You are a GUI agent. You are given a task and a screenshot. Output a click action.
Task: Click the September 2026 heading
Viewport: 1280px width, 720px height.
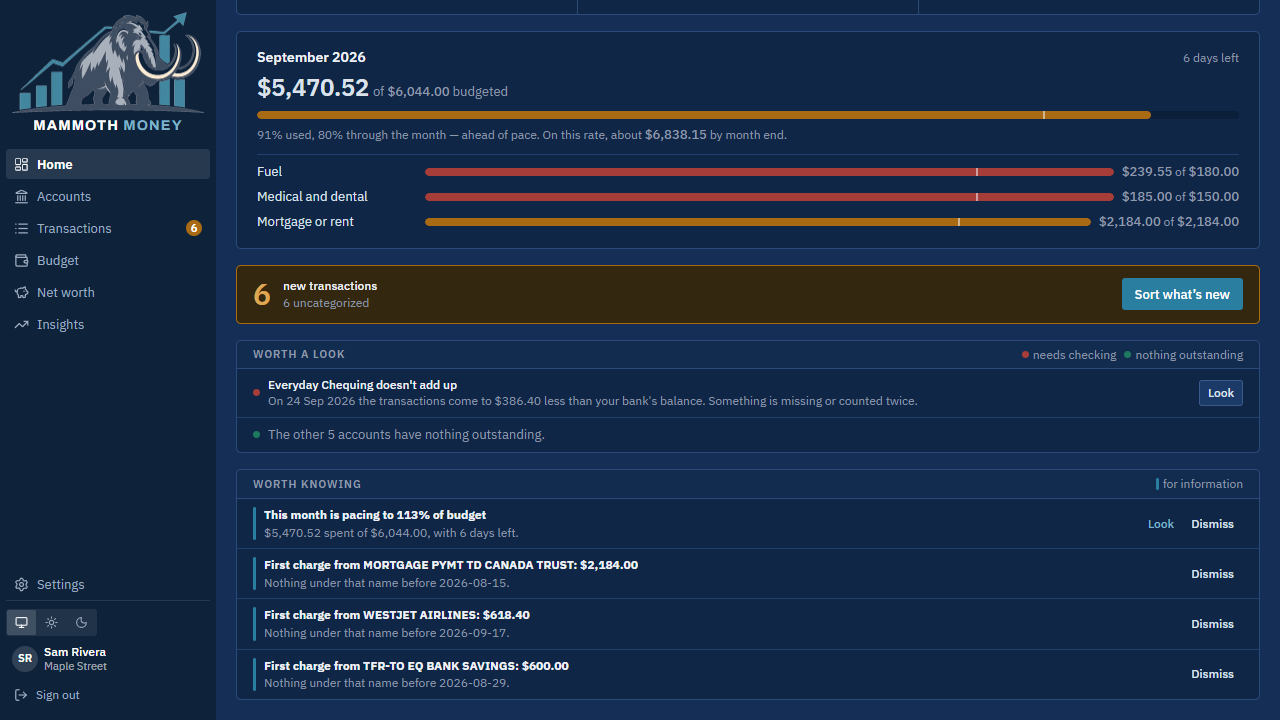pyautogui.click(x=311, y=57)
